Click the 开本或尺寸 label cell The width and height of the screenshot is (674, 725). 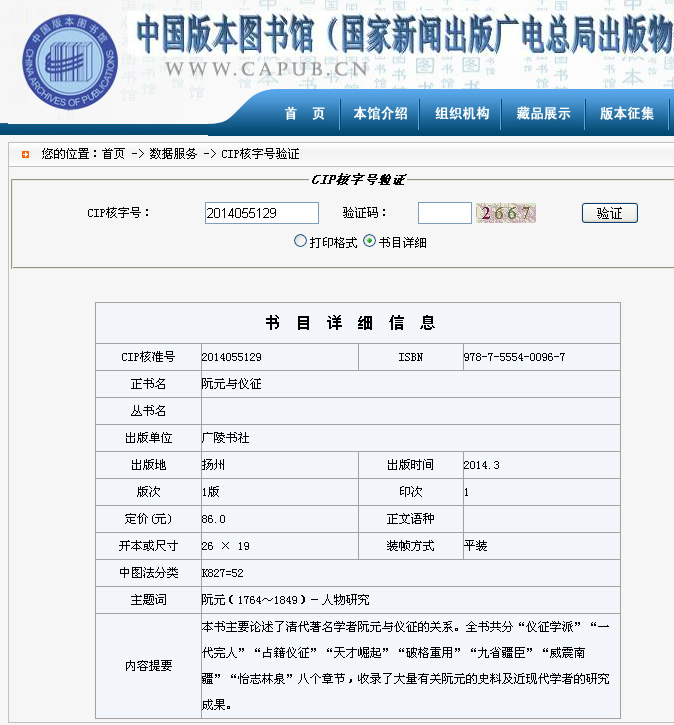click(148, 546)
